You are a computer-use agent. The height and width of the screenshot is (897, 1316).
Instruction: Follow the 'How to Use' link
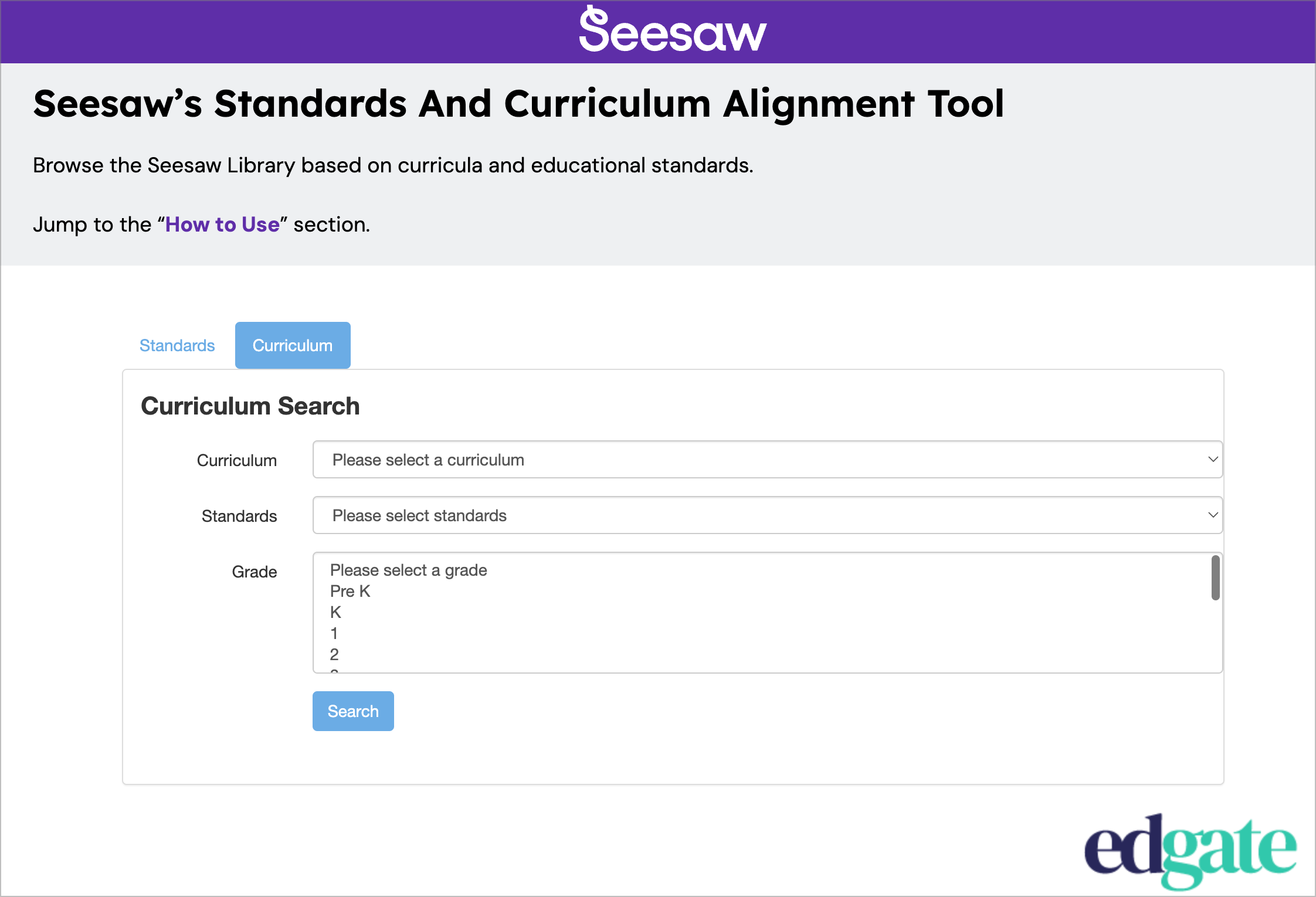point(222,225)
